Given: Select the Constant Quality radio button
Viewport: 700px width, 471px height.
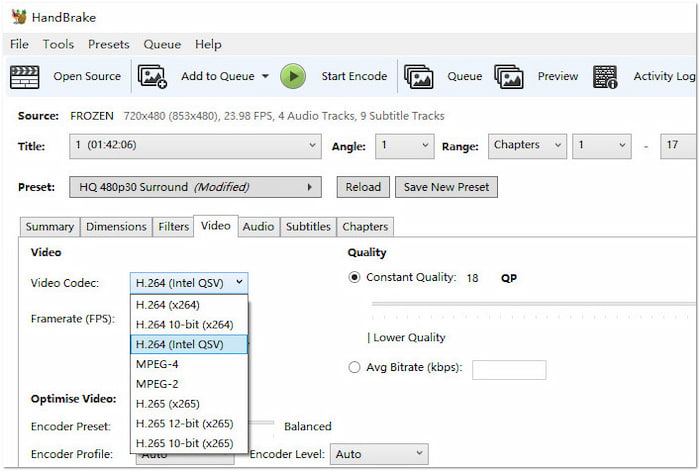Looking at the screenshot, I should pos(354,278).
